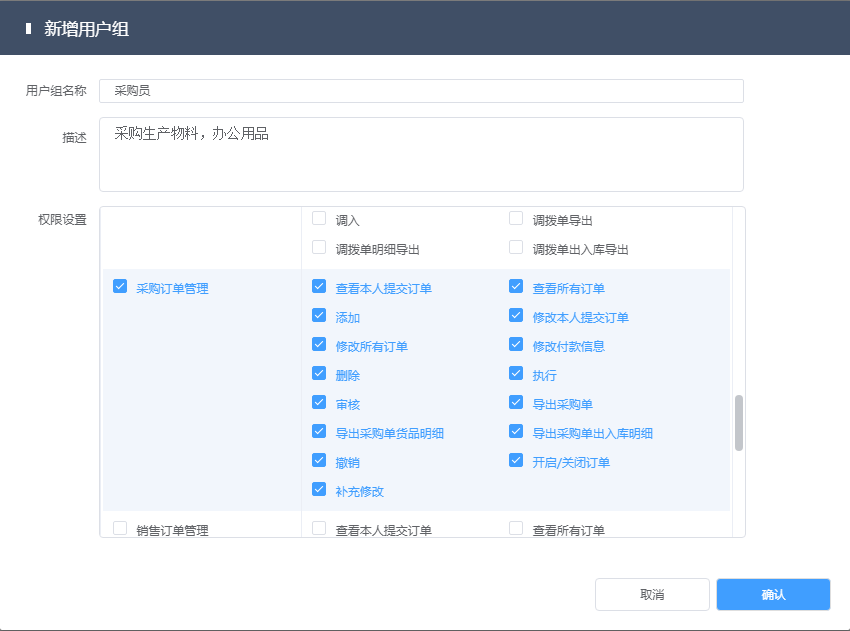Uncheck the 导出采购单出入库明细 checkbox
This screenshot has width=850, height=631.
pyautogui.click(x=516, y=432)
